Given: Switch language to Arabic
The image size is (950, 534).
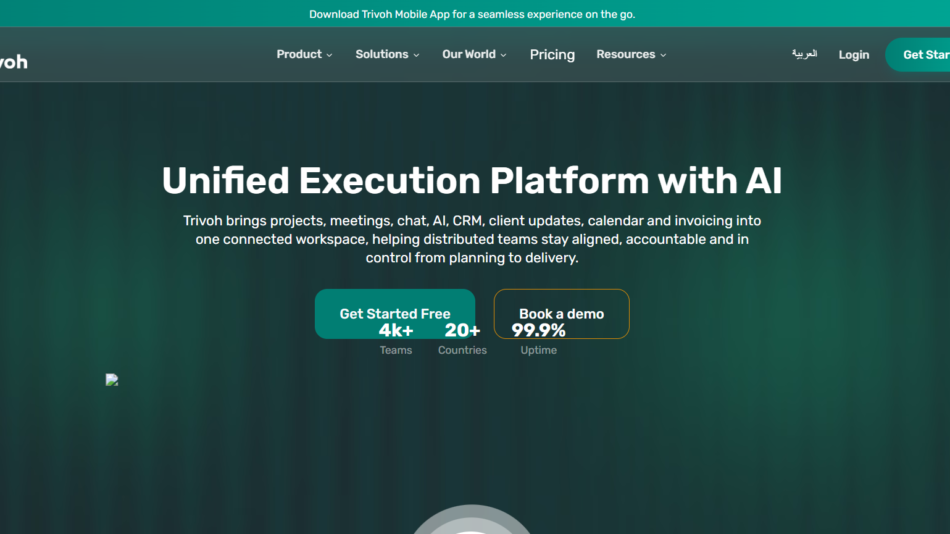Looking at the screenshot, I should click(804, 54).
